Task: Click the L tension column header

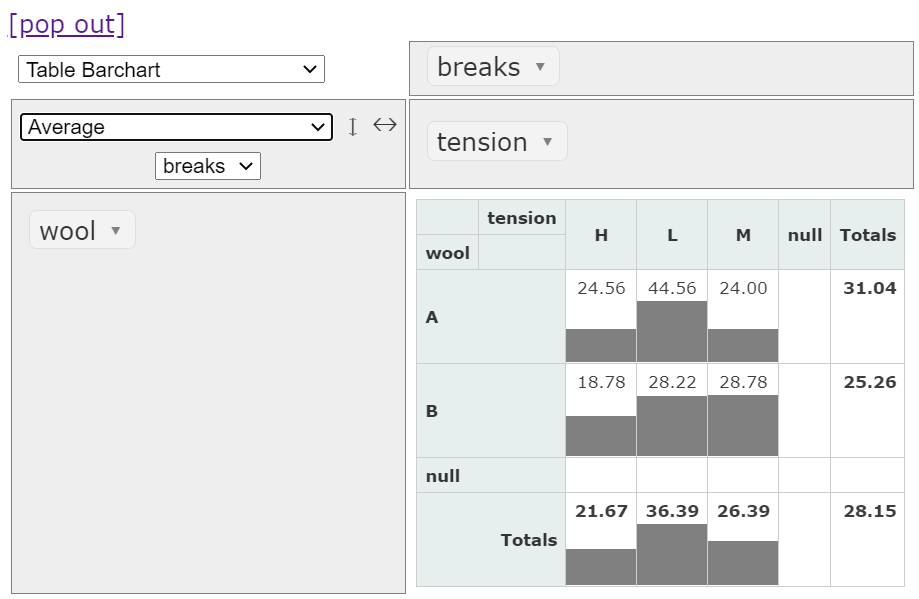Action: (x=672, y=235)
